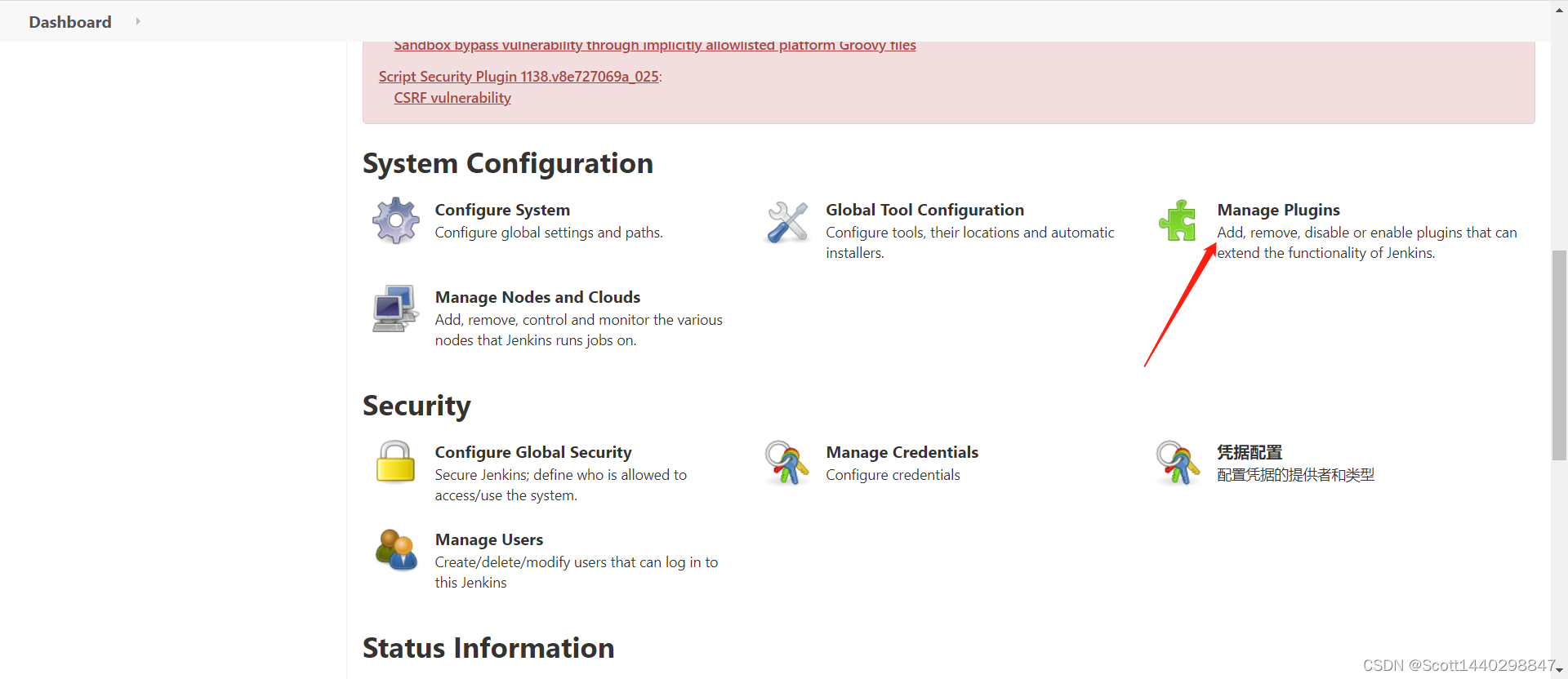Click the Configure Global Security padlock icon
This screenshot has height=679, width=1568.
(x=395, y=462)
